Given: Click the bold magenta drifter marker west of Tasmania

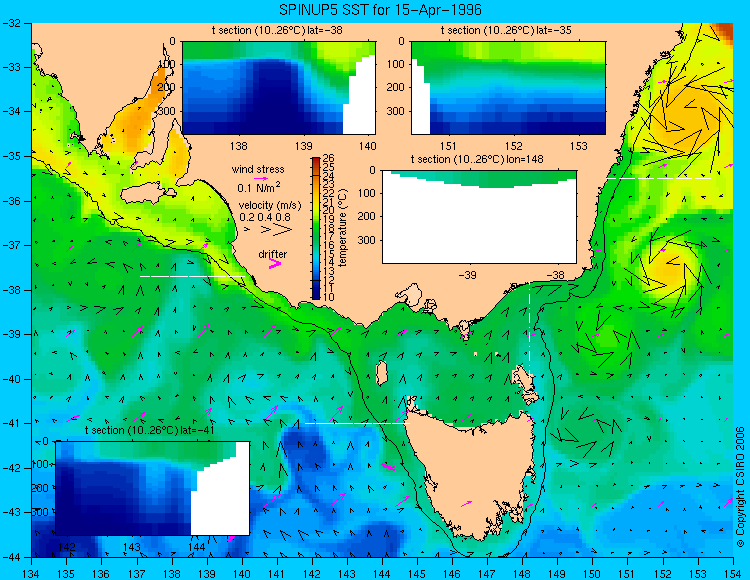Looking at the screenshot, I should (x=388, y=466).
